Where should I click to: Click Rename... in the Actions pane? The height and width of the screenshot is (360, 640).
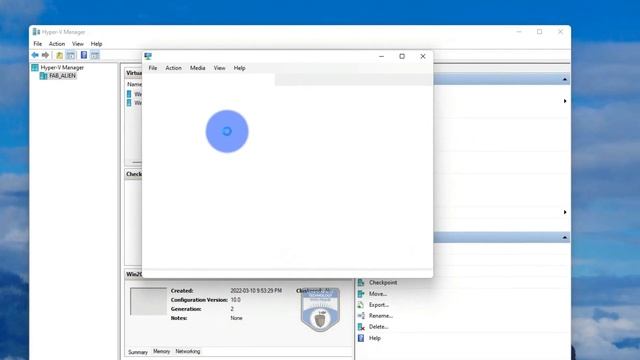click(381, 316)
